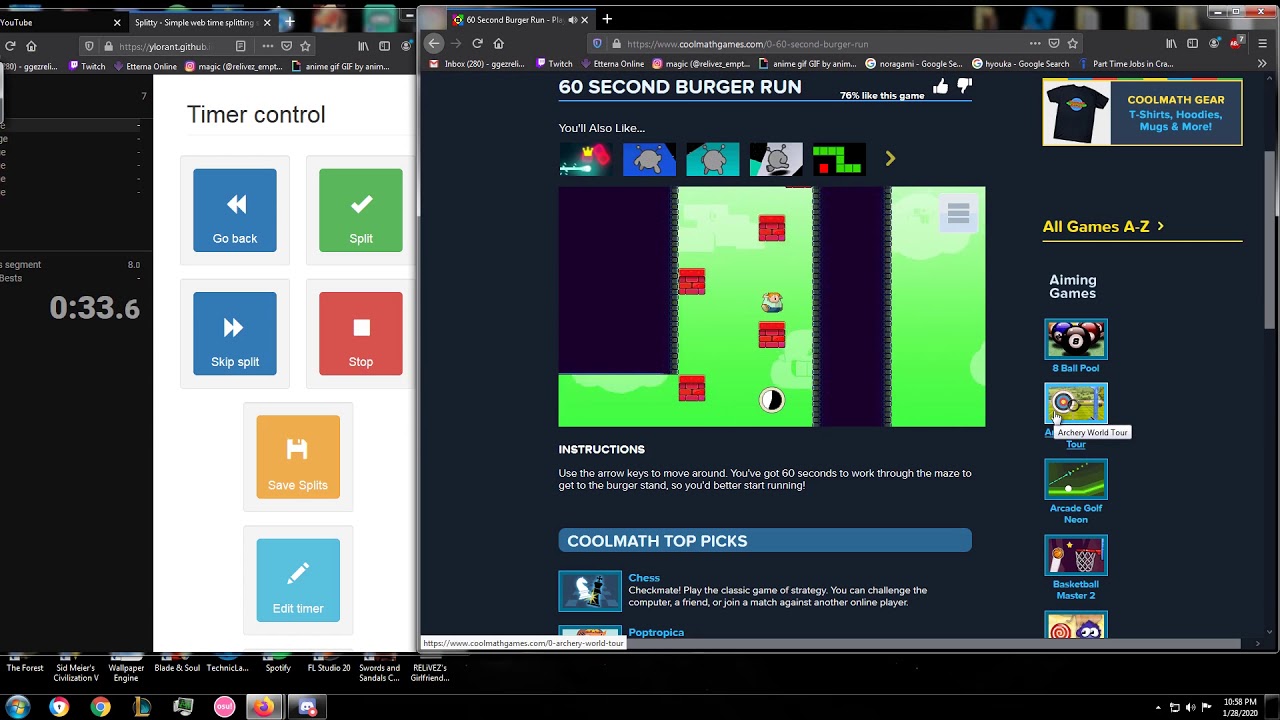Open Library icon in left browser toolbar
This screenshot has height=720, width=1280.
(x=363, y=46)
